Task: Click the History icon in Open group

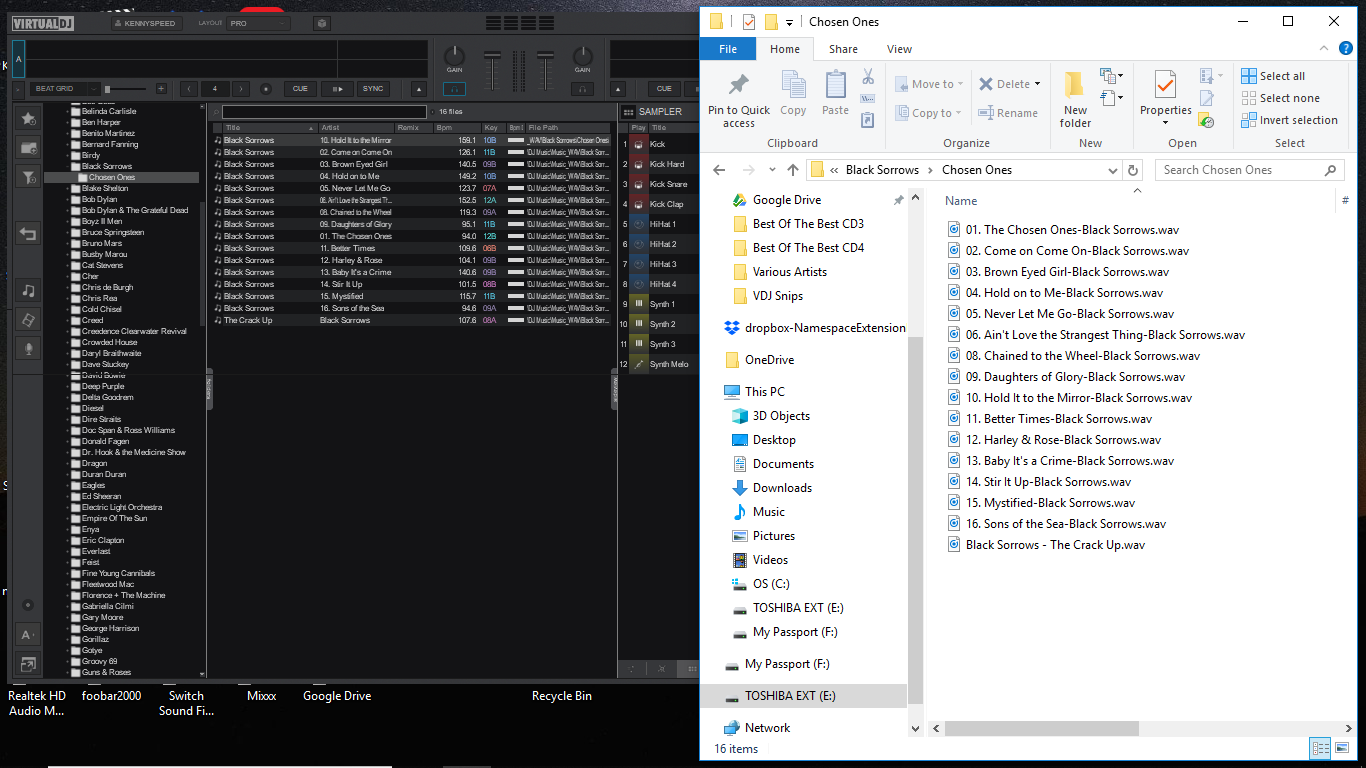Action: (1207, 120)
